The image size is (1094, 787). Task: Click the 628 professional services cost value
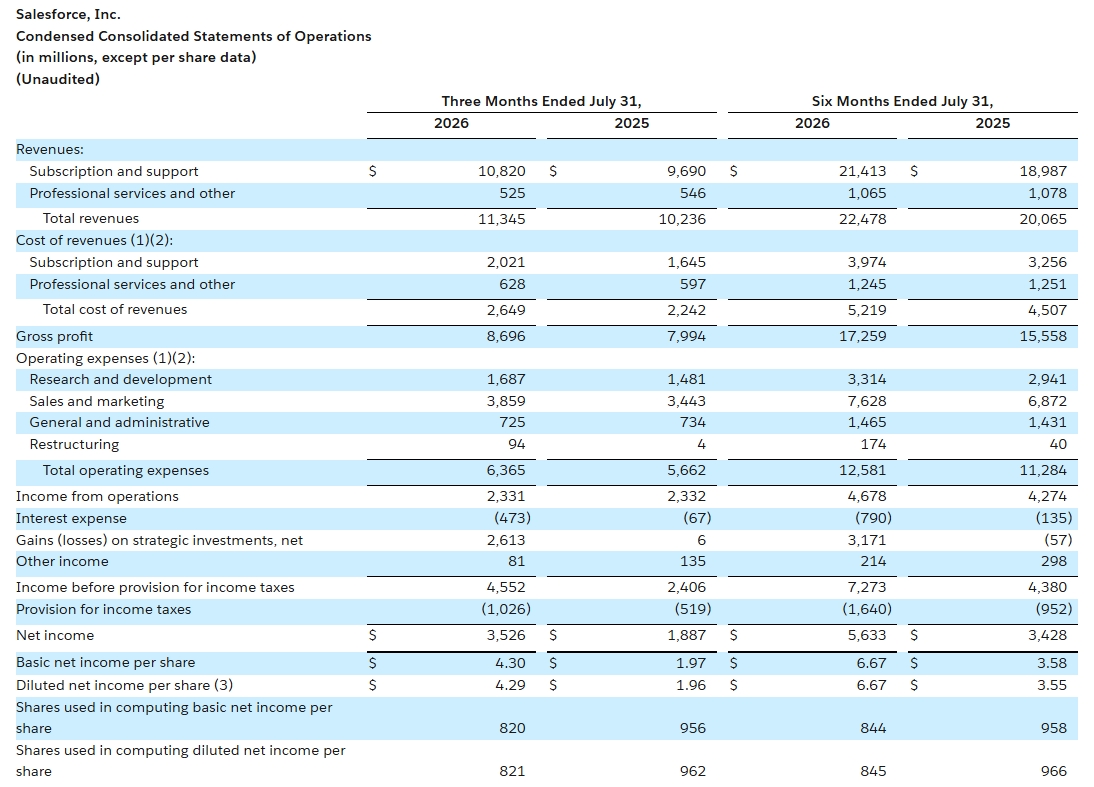tap(512, 284)
